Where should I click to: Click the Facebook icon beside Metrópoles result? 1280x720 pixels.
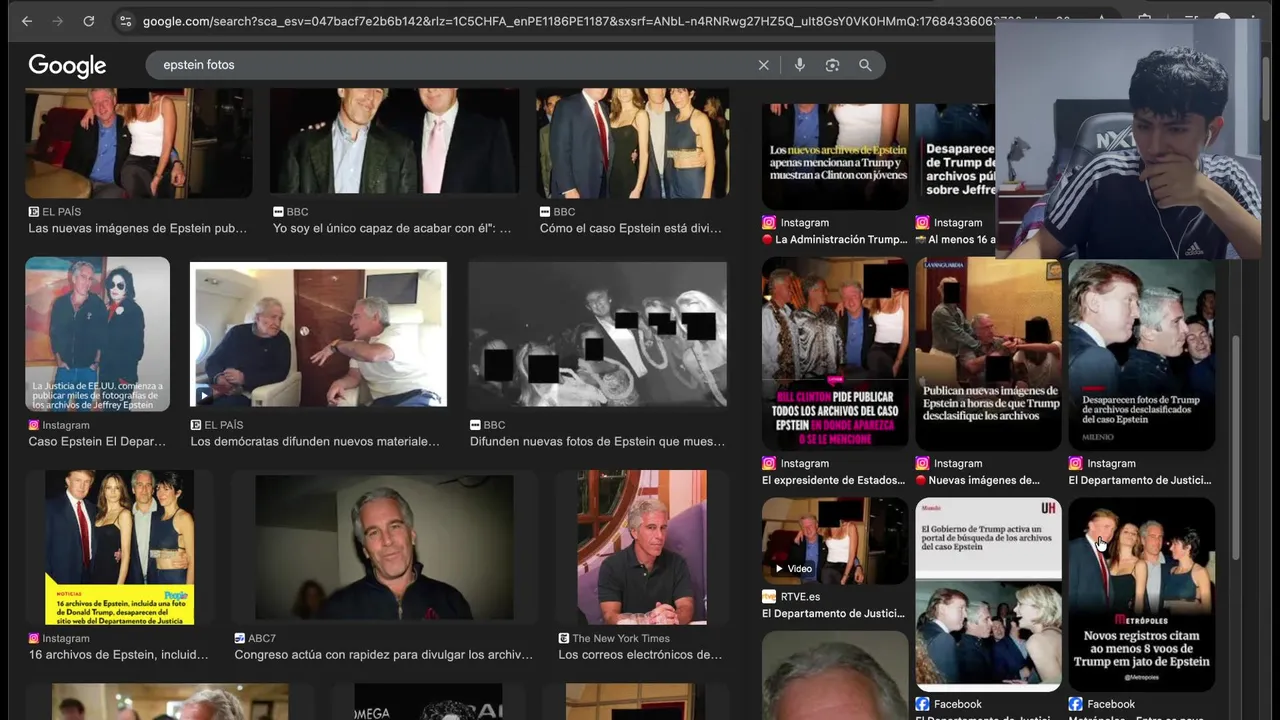(x=1075, y=704)
